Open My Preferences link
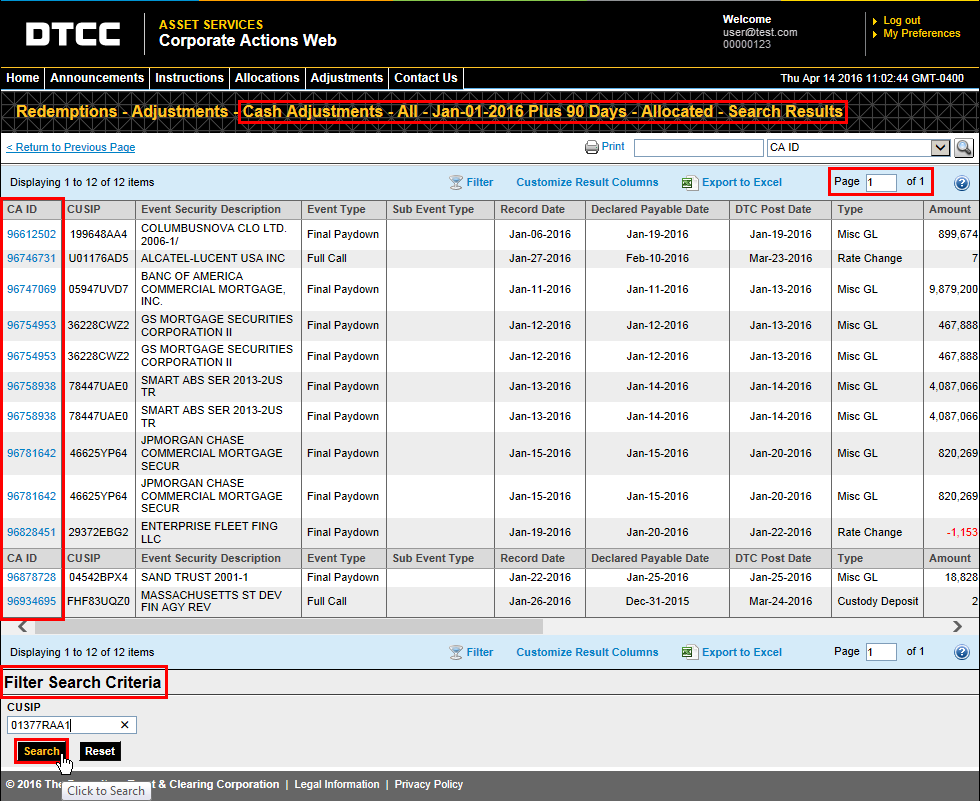The image size is (980, 801). (x=921, y=33)
